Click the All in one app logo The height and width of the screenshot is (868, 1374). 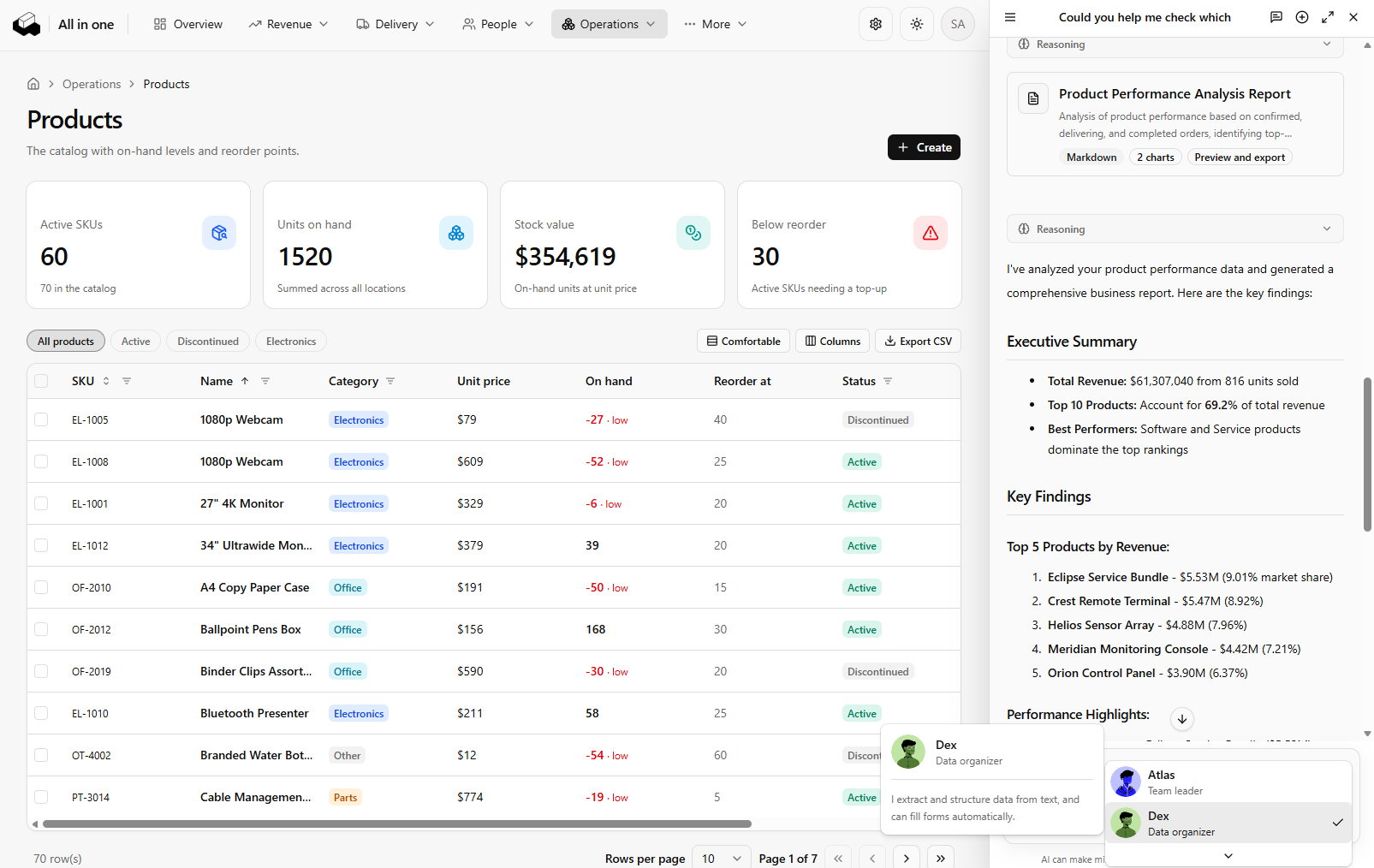coord(27,24)
